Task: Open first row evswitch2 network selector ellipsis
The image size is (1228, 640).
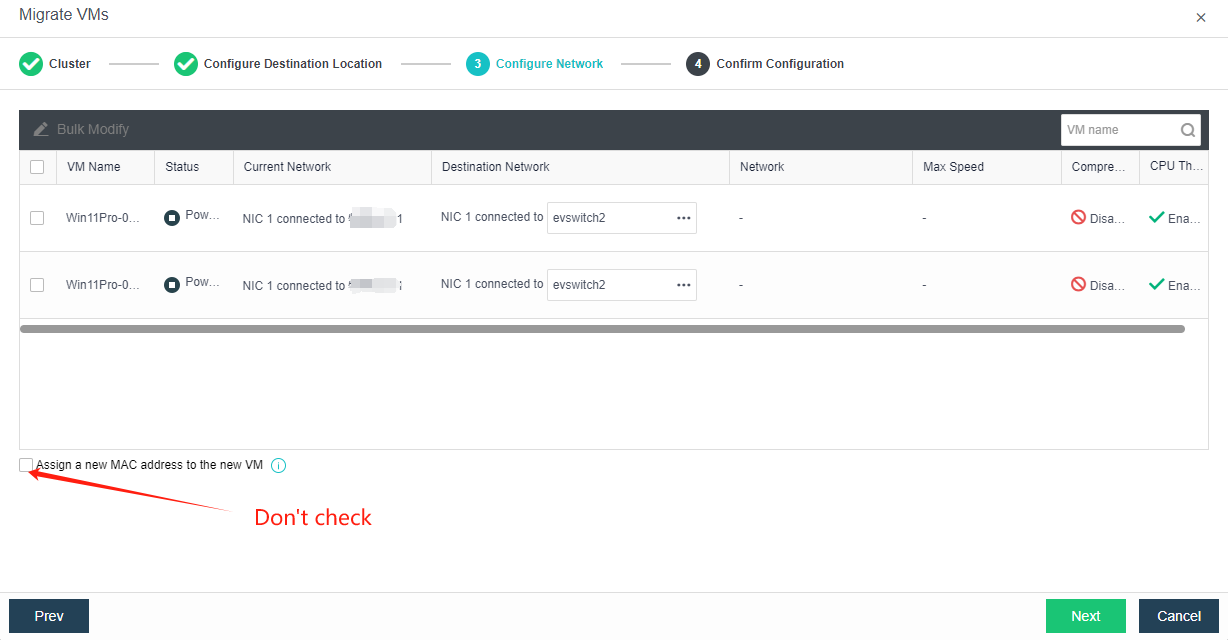Action: 684,218
